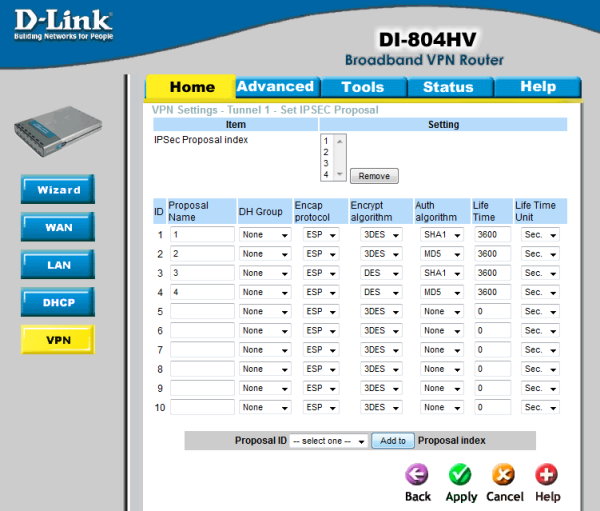This screenshot has height=511, width=600.
Task: Click Proposal Name field in row 3
Action: (202, 273)
